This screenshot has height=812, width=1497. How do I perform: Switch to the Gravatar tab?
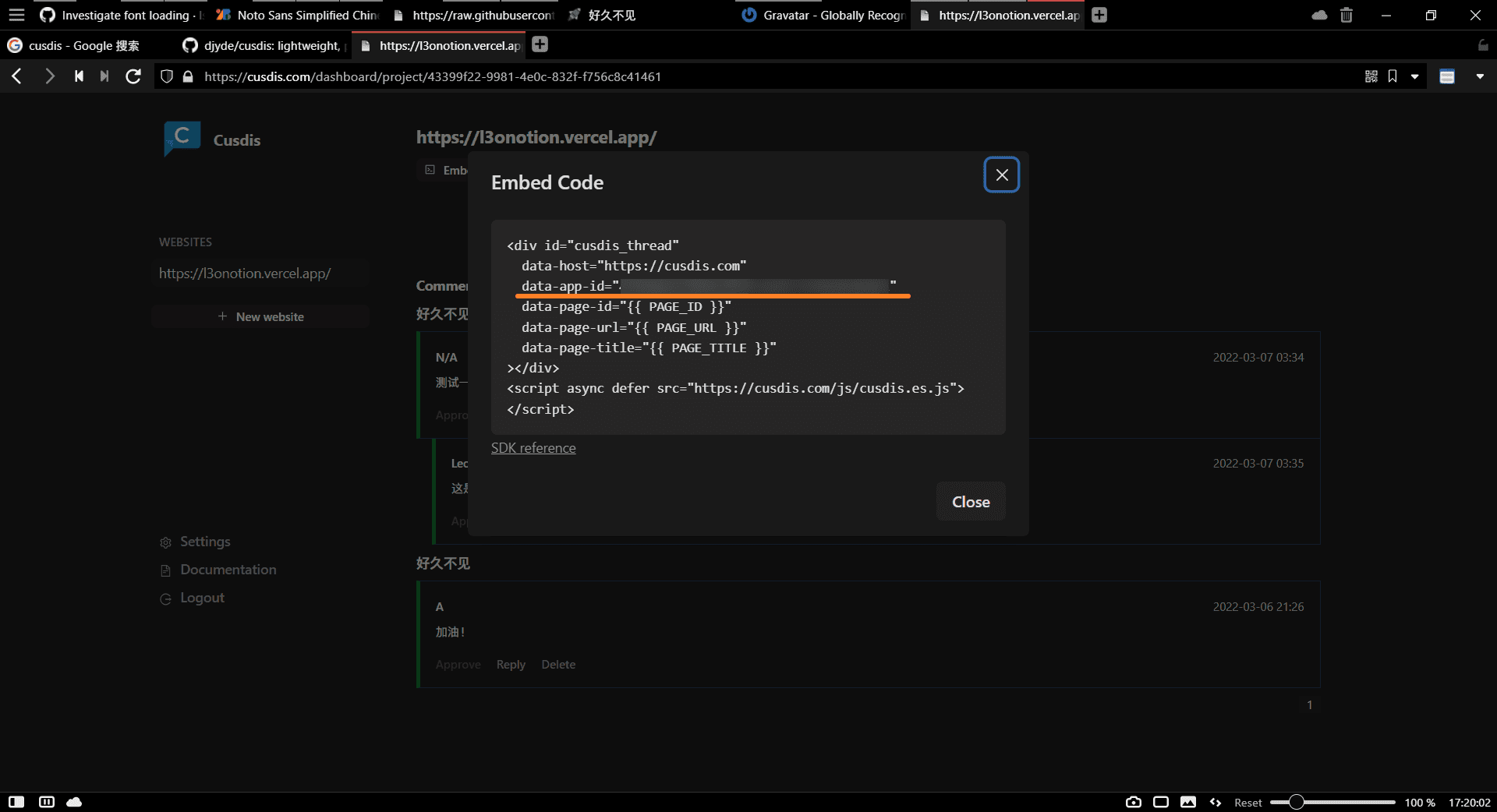(824, 15)
